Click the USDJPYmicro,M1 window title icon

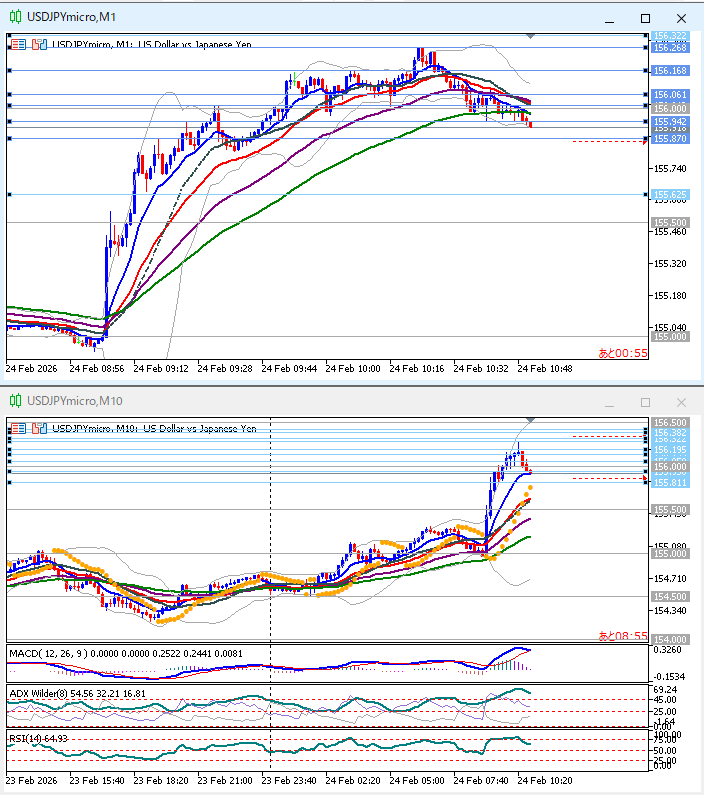14,18
